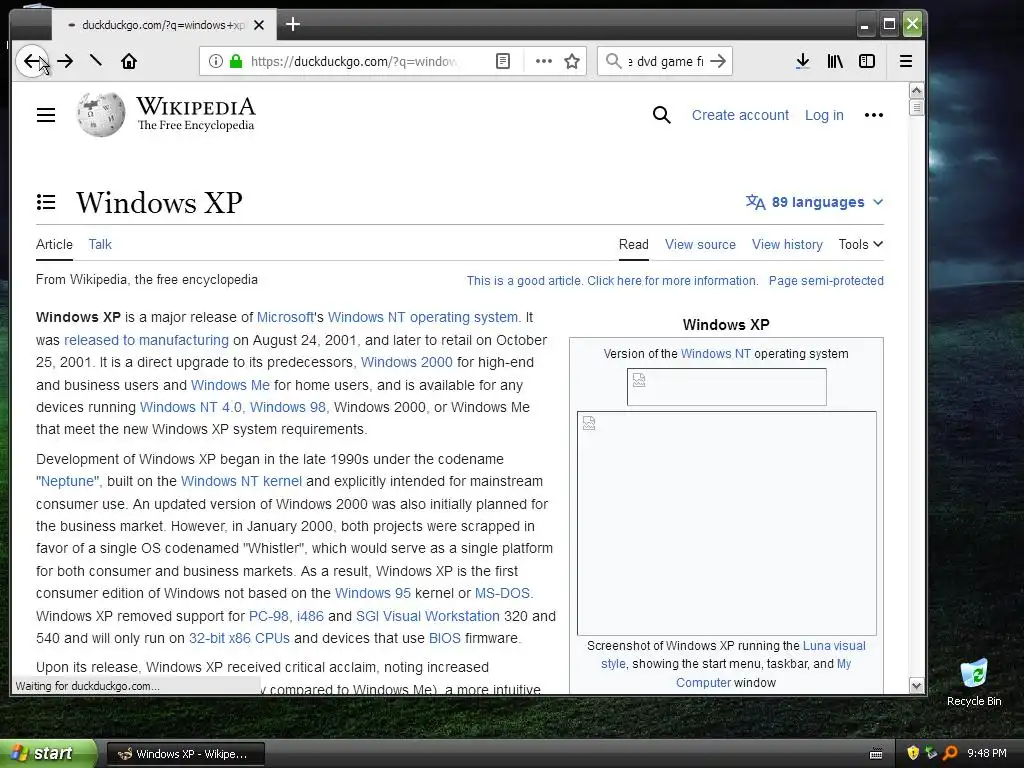Open Wikipedia personal tools ellipsis menu
This screenshot has height=768, width=1024.
click(874, 116)
